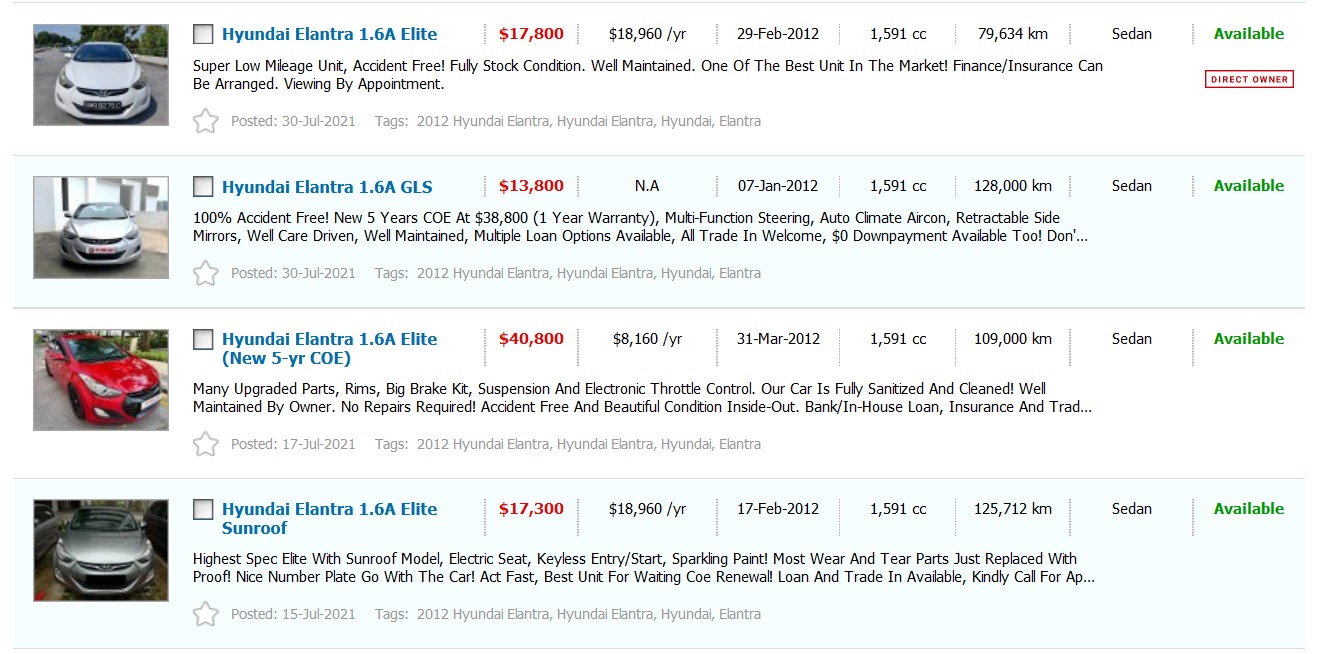1326x654 pixels.
Task: Click the Direct Owner badge
Action: click(x=1249, y=79)
